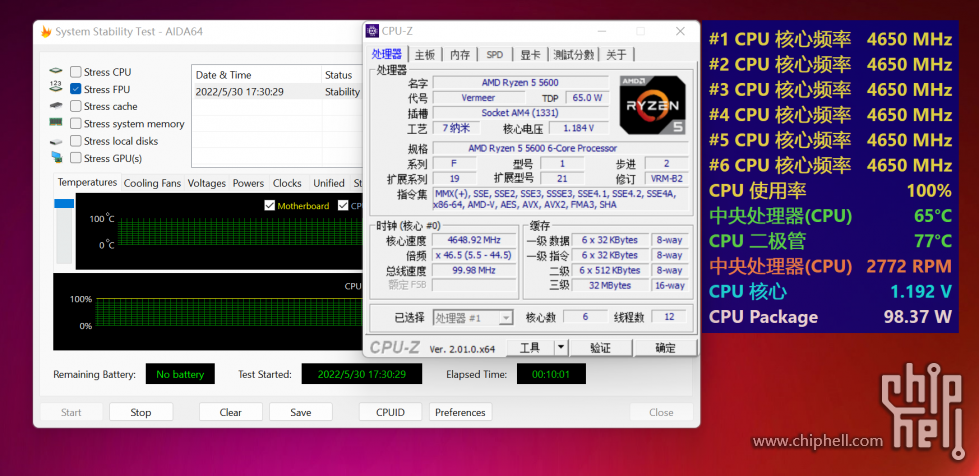Click the x 46.5 multiplier field
This screenshot has width=979, height=476.
click(x=475, y=255)
